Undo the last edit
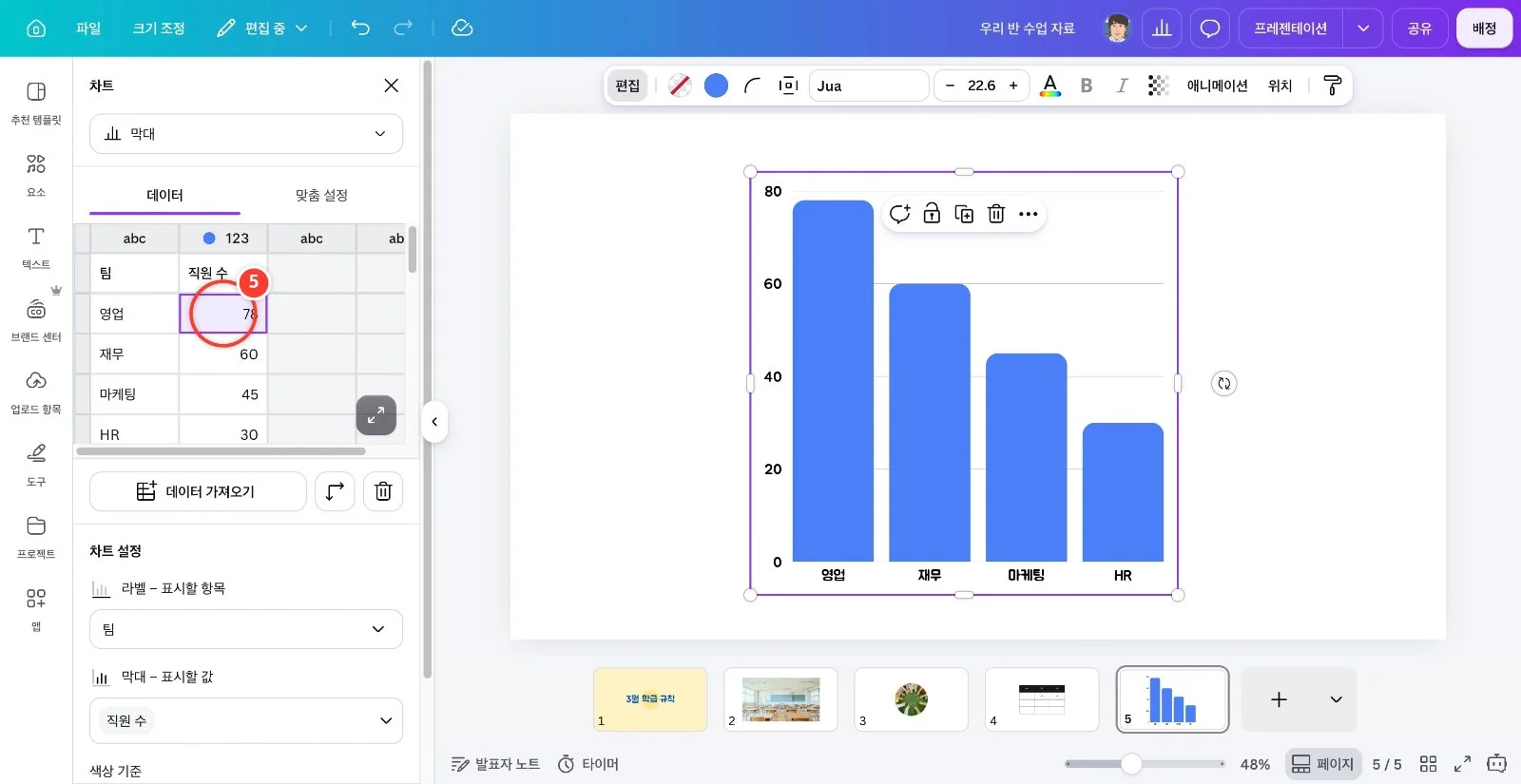Viewport: 1521px width, 784px height. click(360, 29)
